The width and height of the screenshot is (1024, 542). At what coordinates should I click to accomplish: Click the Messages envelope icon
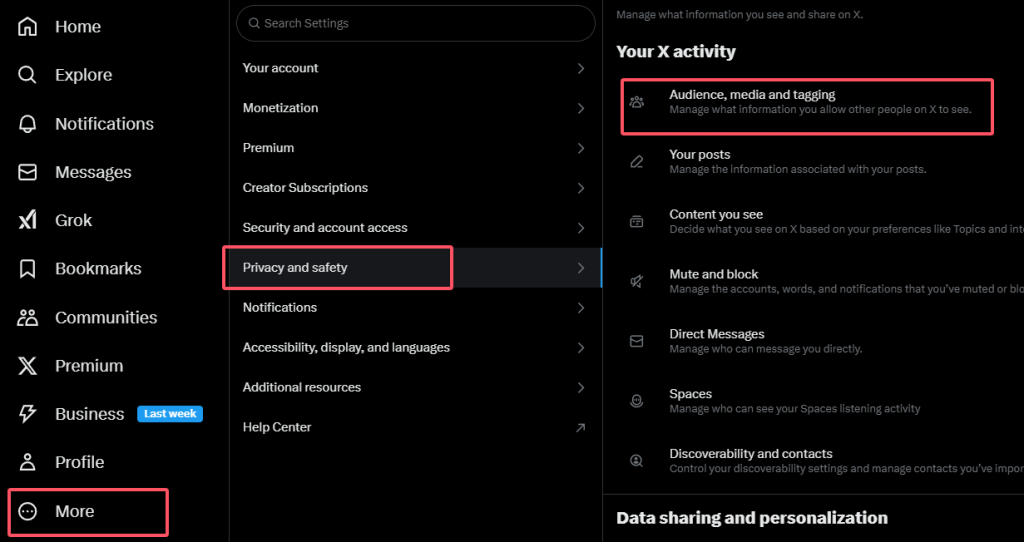(x=27, y=172)
